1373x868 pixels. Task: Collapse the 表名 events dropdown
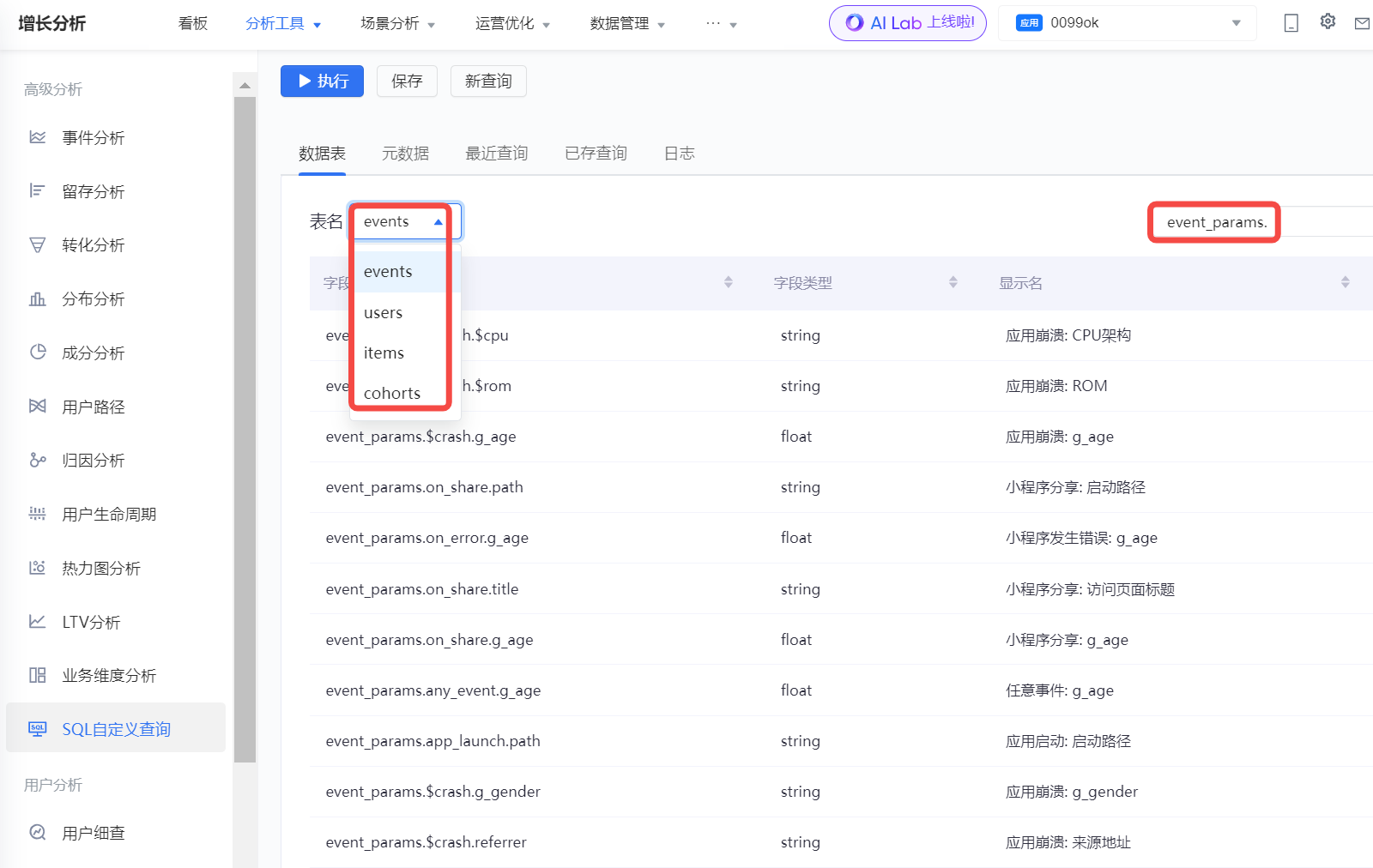coord(405,221)
